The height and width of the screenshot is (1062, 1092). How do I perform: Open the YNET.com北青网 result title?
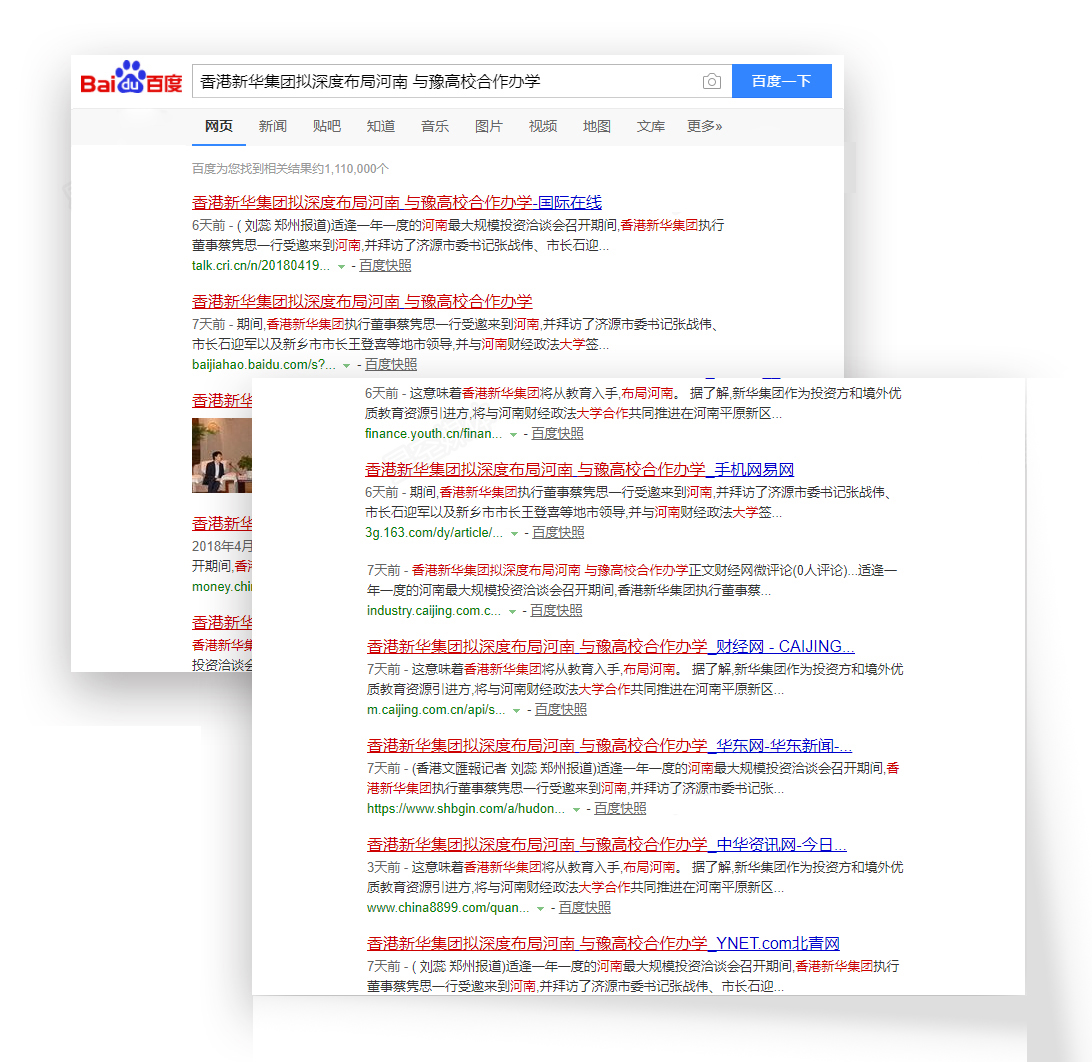pos(603,944)
